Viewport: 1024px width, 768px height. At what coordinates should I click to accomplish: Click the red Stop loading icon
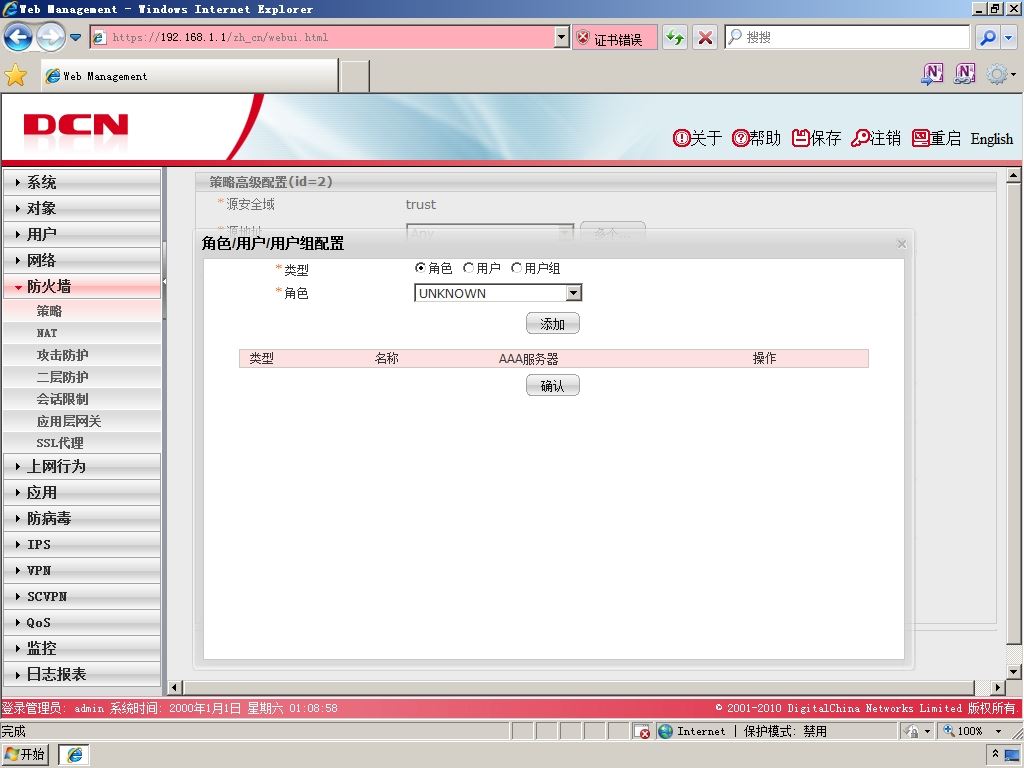705,37
